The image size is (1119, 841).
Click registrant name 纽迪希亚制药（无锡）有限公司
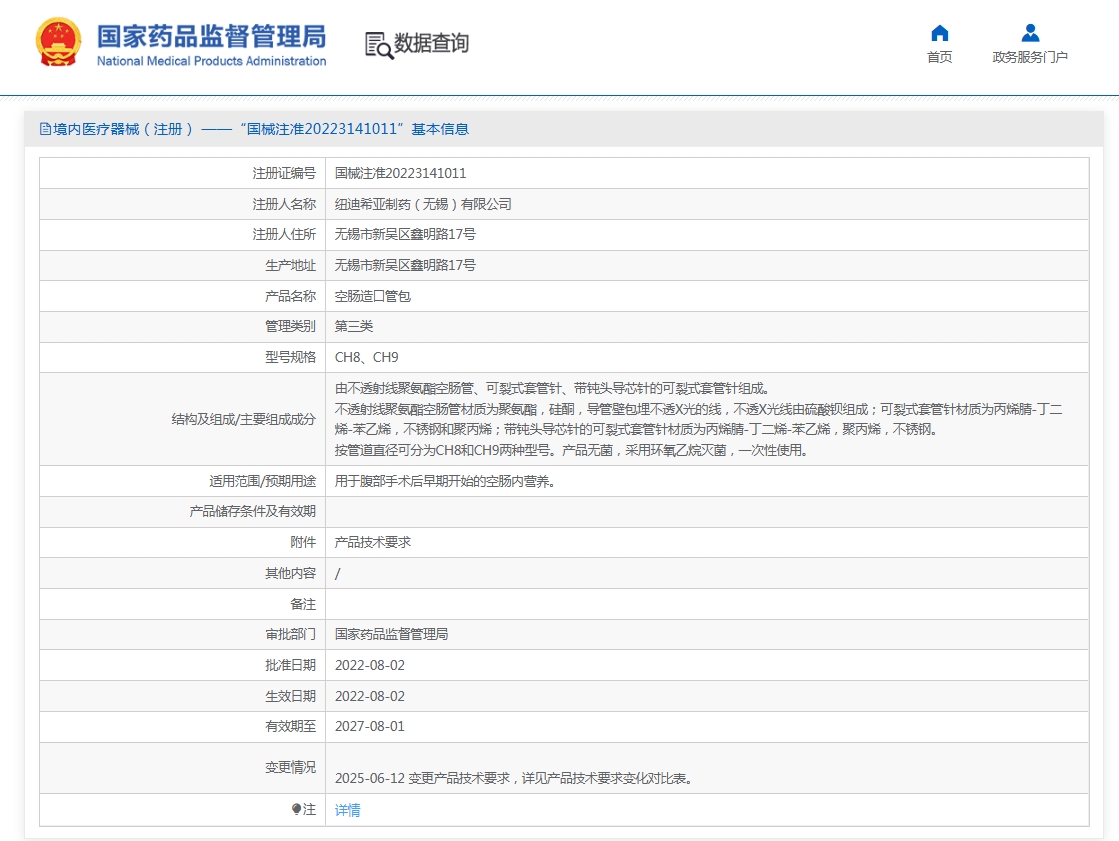(423, 204)
